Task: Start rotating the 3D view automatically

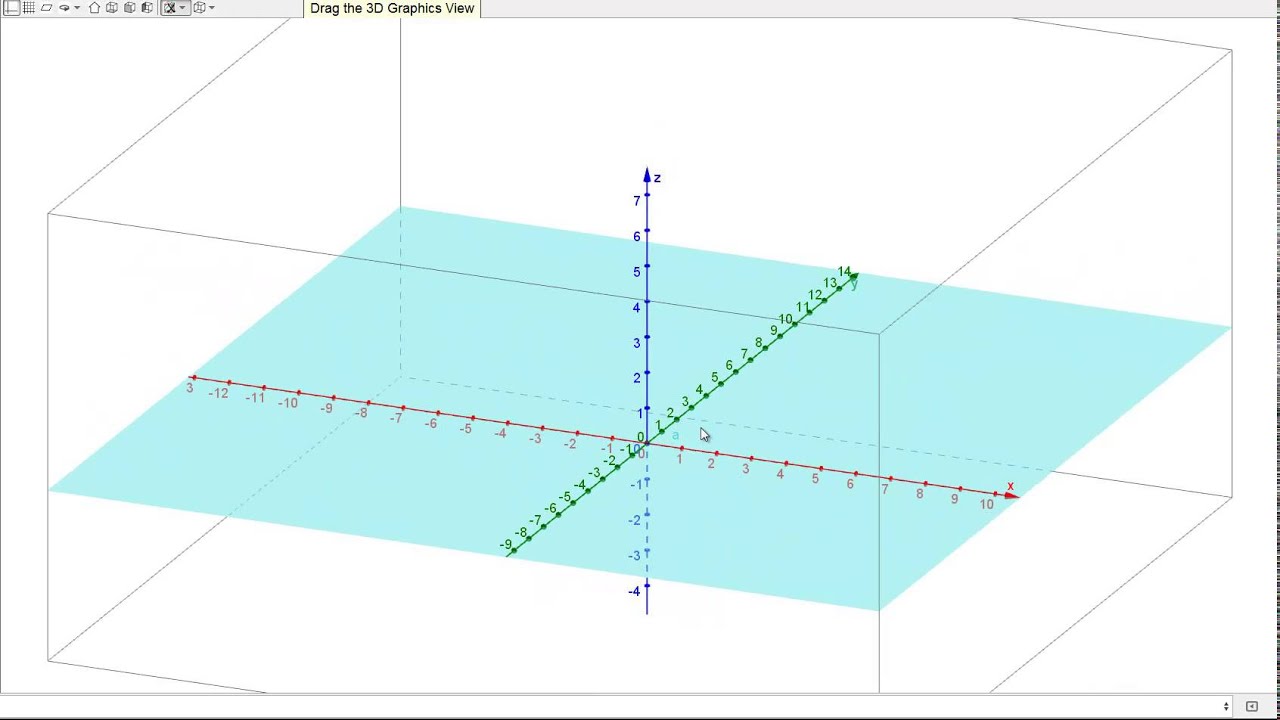Action: pyautogui.click(x=64, y=8)
